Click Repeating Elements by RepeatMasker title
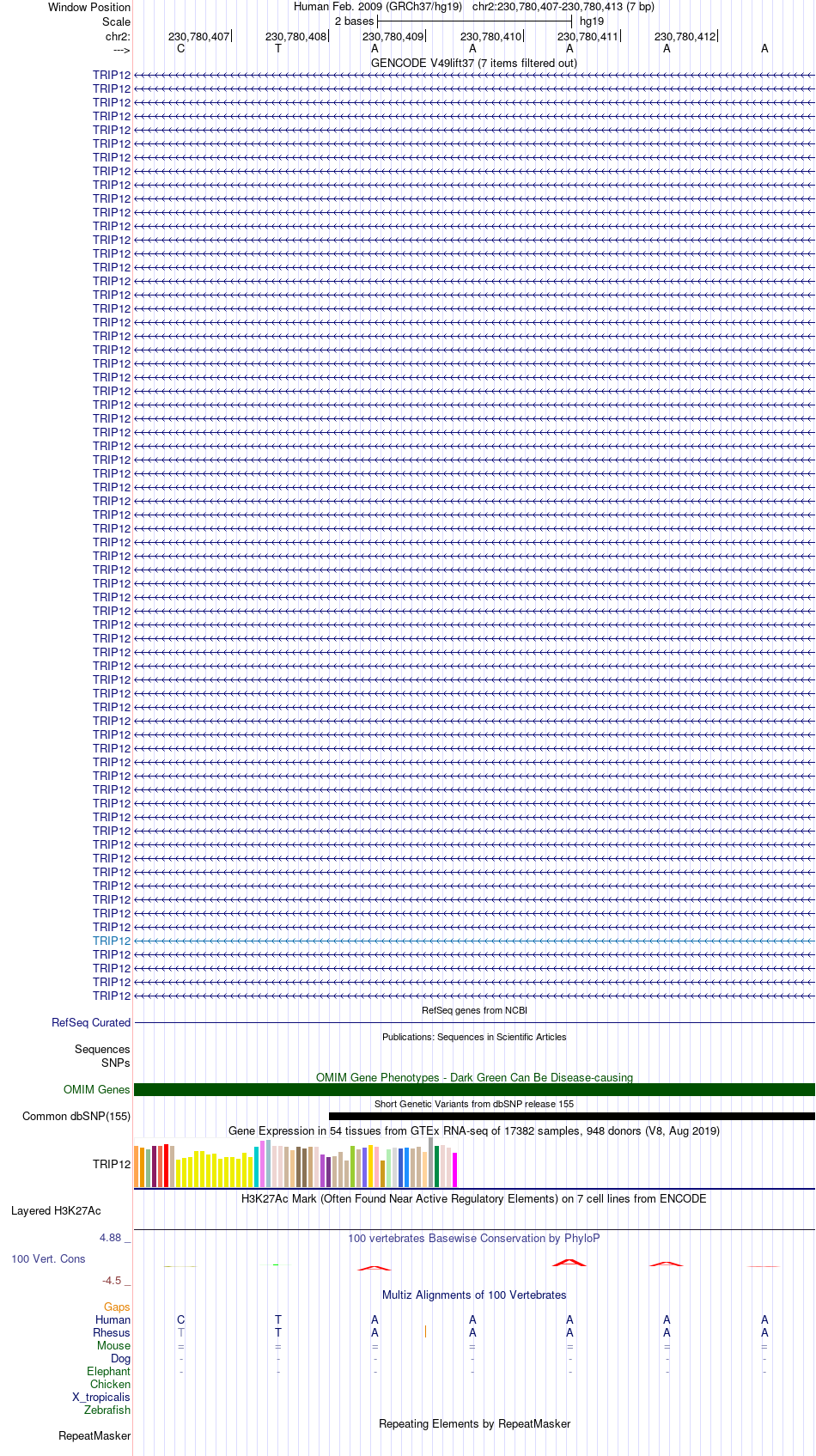The image size is (816, 1456). [x=474, y=1423]
